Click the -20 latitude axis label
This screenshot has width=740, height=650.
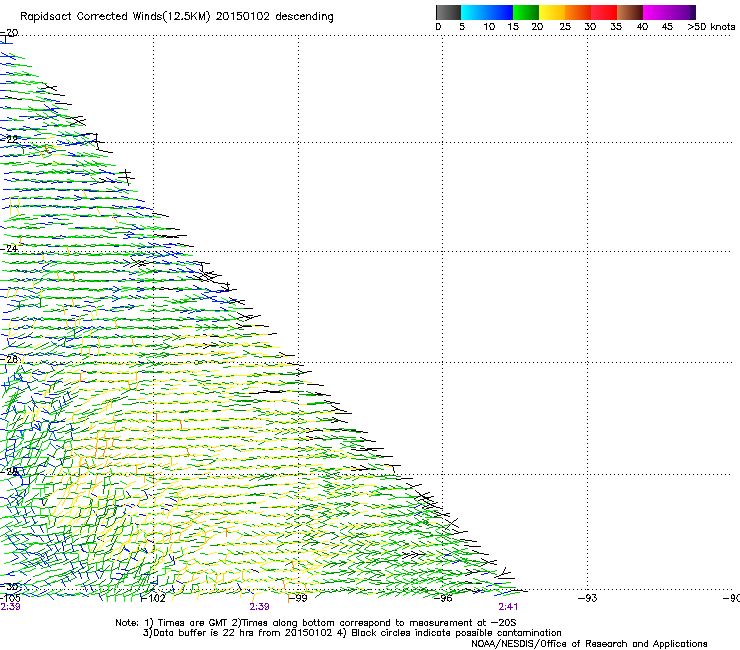click(x=9, y=33)
